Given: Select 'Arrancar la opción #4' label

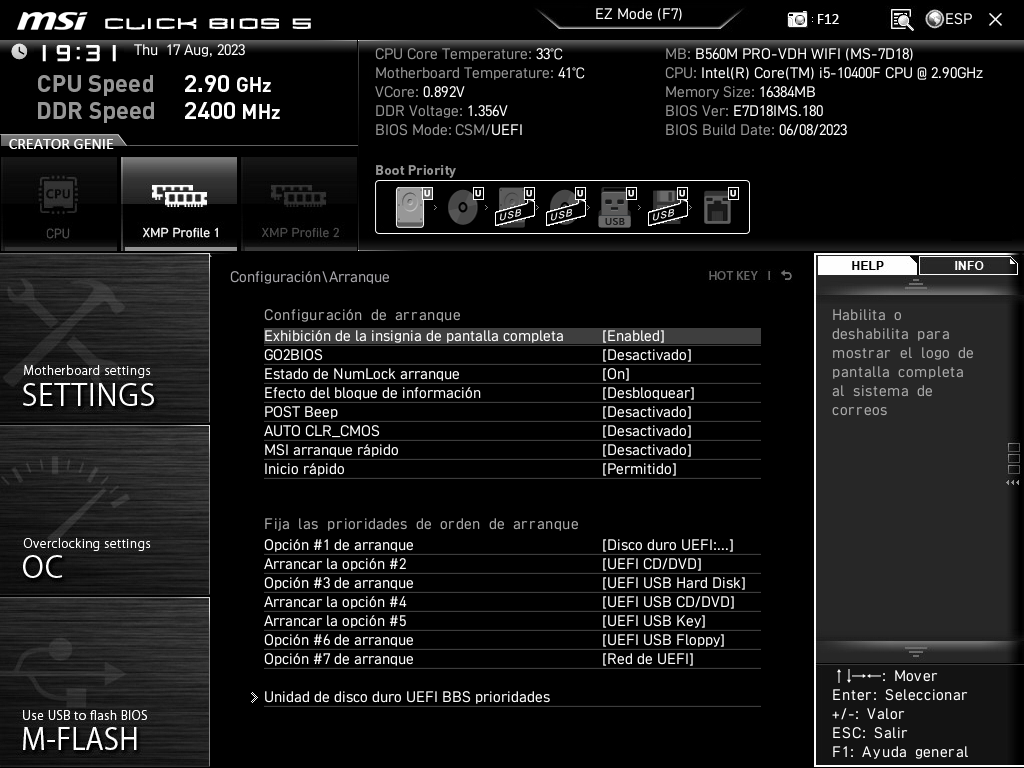Looking at the screenshot, I should pyautogui.click(x=335, y=601).
